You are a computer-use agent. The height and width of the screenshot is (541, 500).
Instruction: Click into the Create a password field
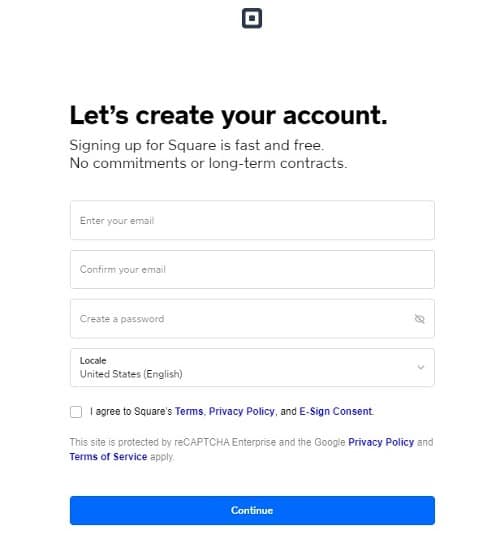click(252, 318)
